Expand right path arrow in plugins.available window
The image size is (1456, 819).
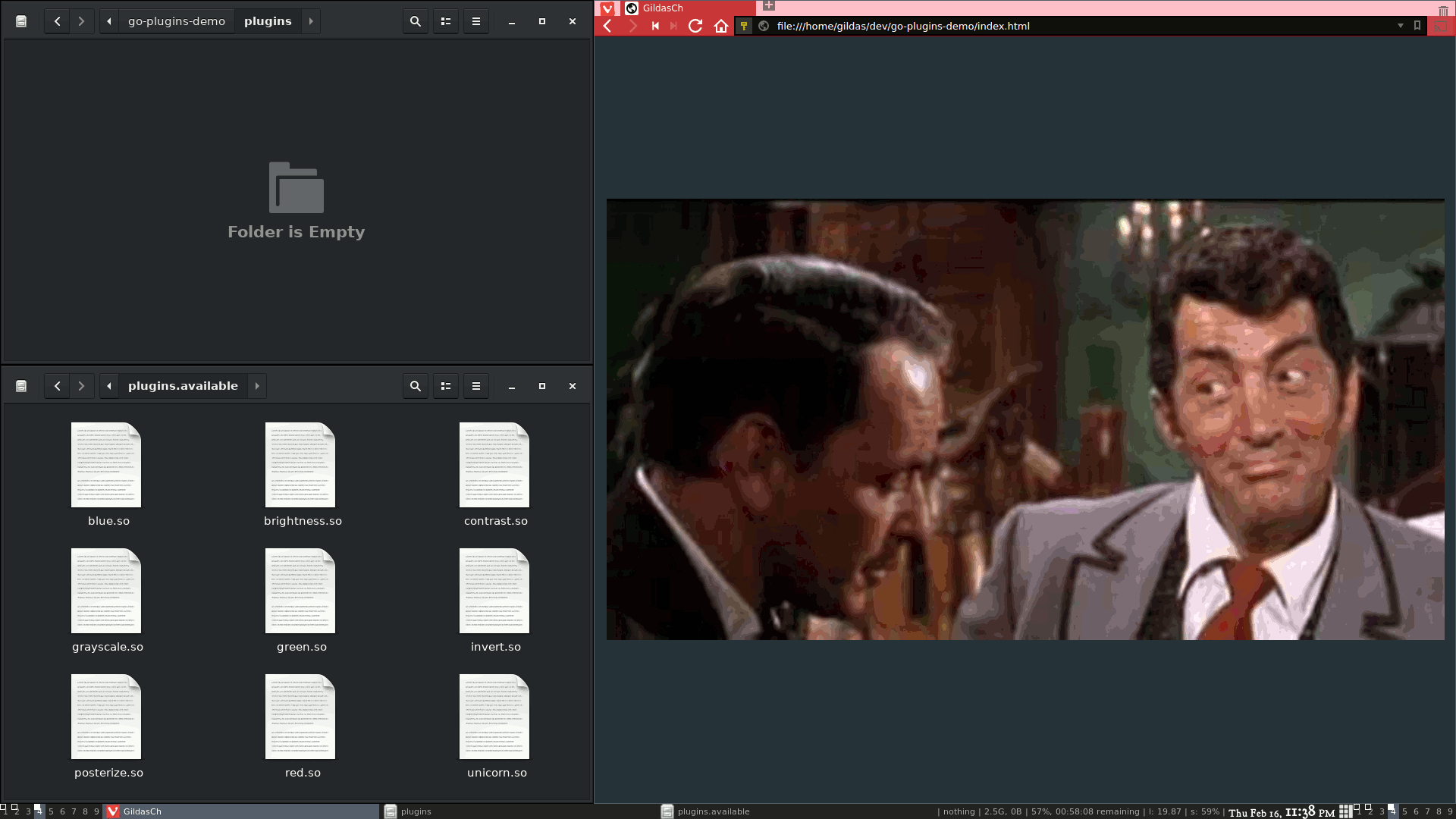click(257, 386)
